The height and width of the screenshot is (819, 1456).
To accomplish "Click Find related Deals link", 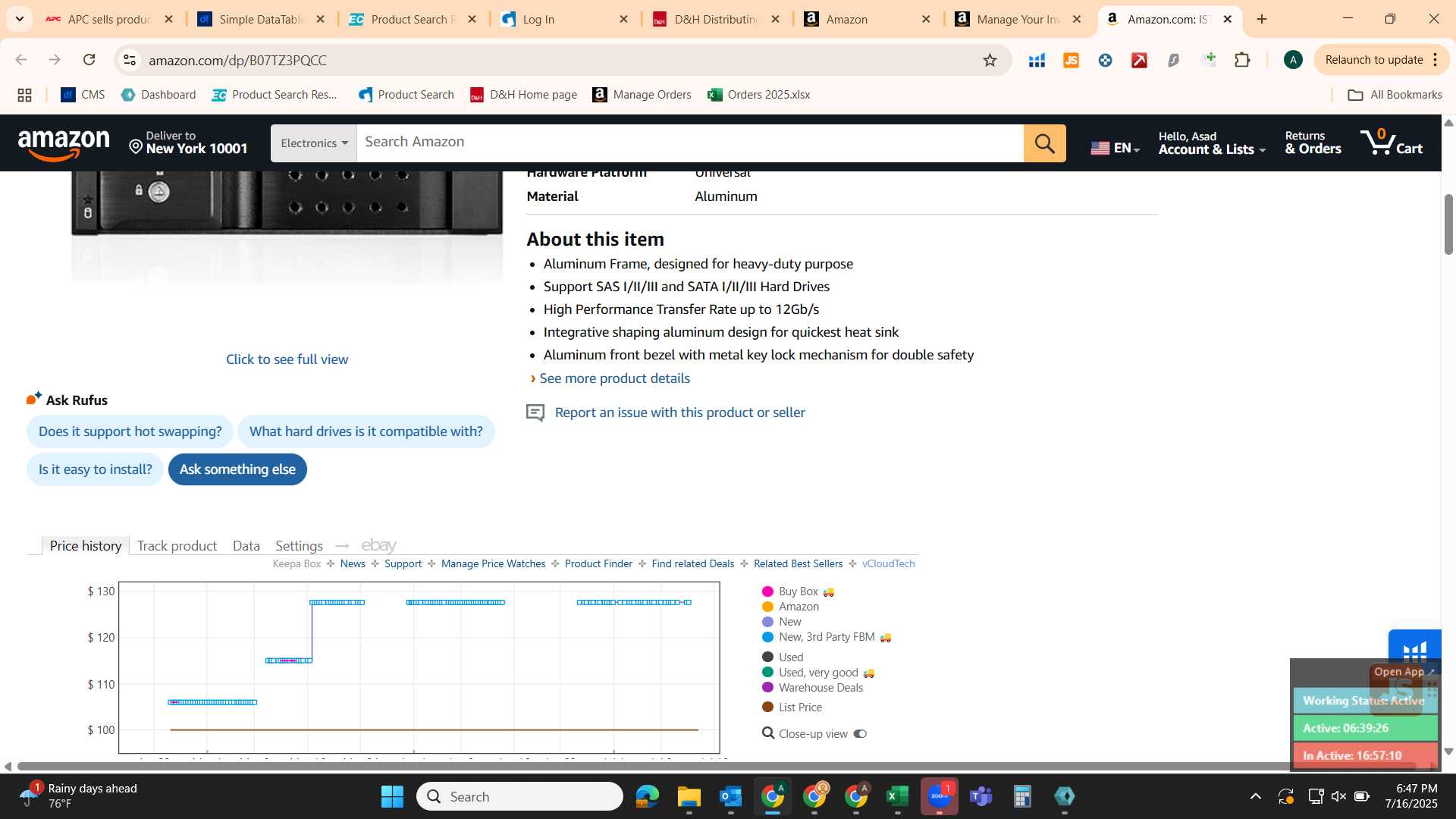I will tap(692, 563).
